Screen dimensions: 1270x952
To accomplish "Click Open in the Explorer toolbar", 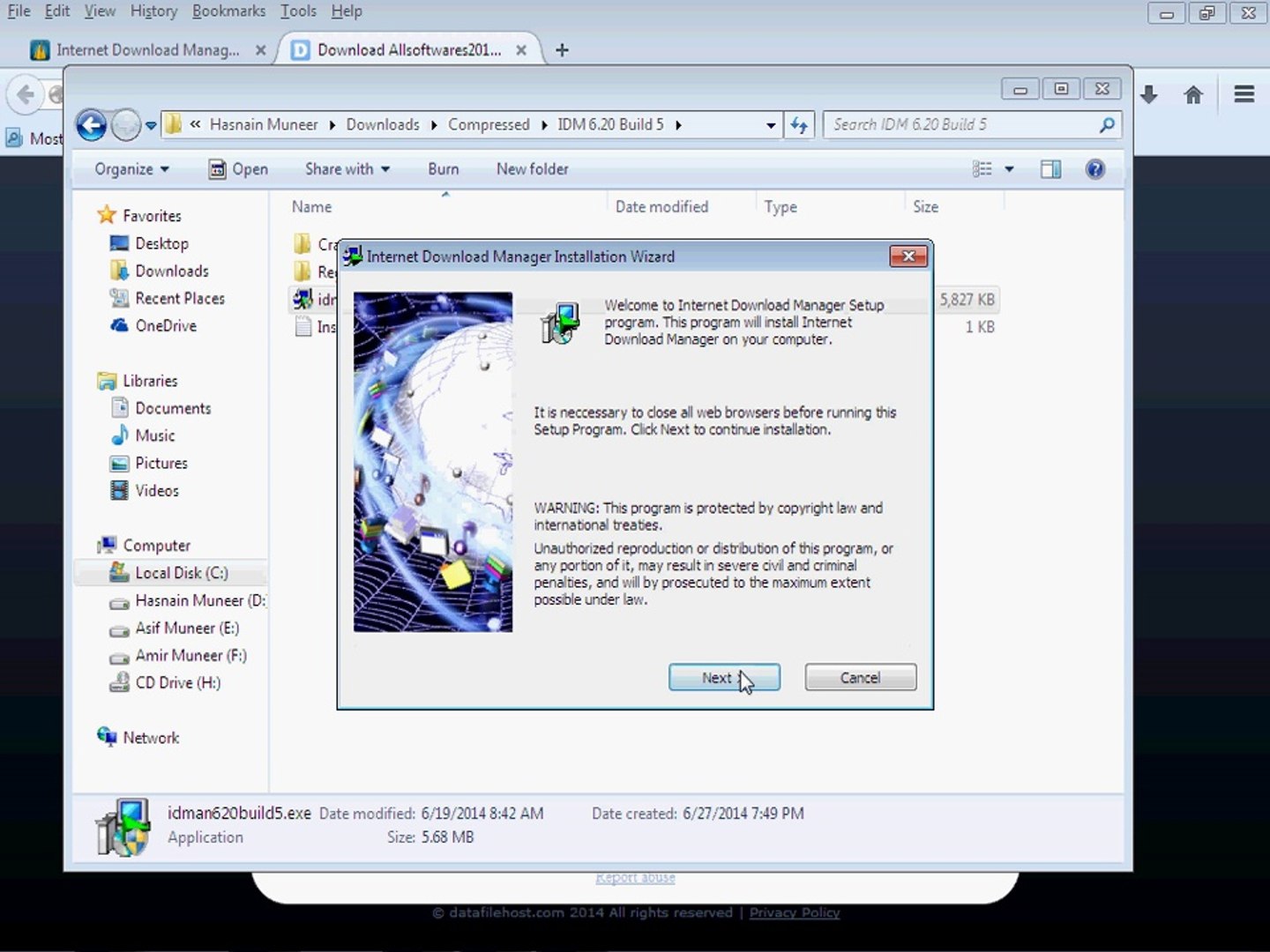I will click(x=238, y=169).
